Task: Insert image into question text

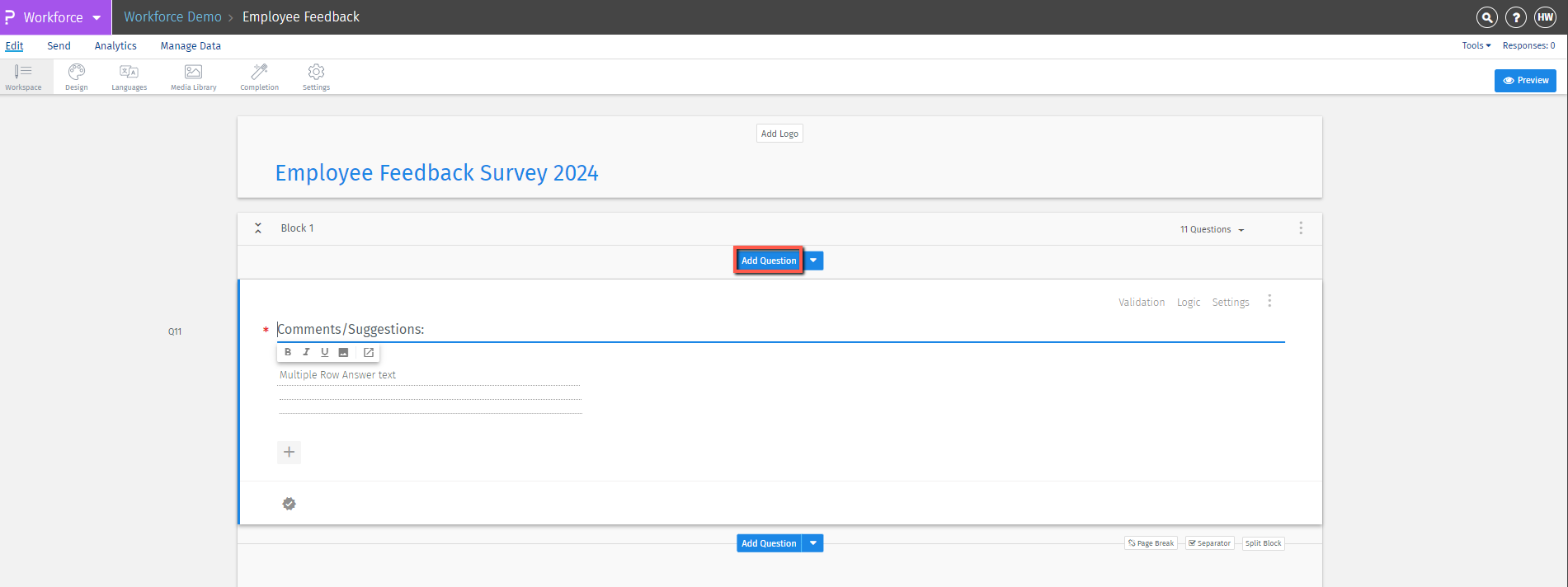Action: 343,352
